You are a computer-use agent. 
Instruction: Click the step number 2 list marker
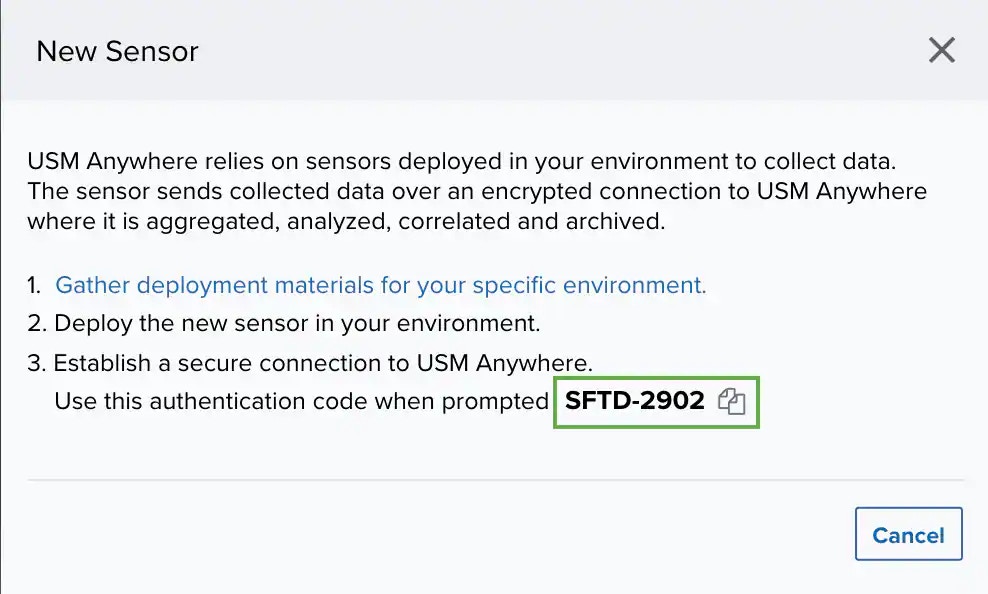click(x=35, y=324)
